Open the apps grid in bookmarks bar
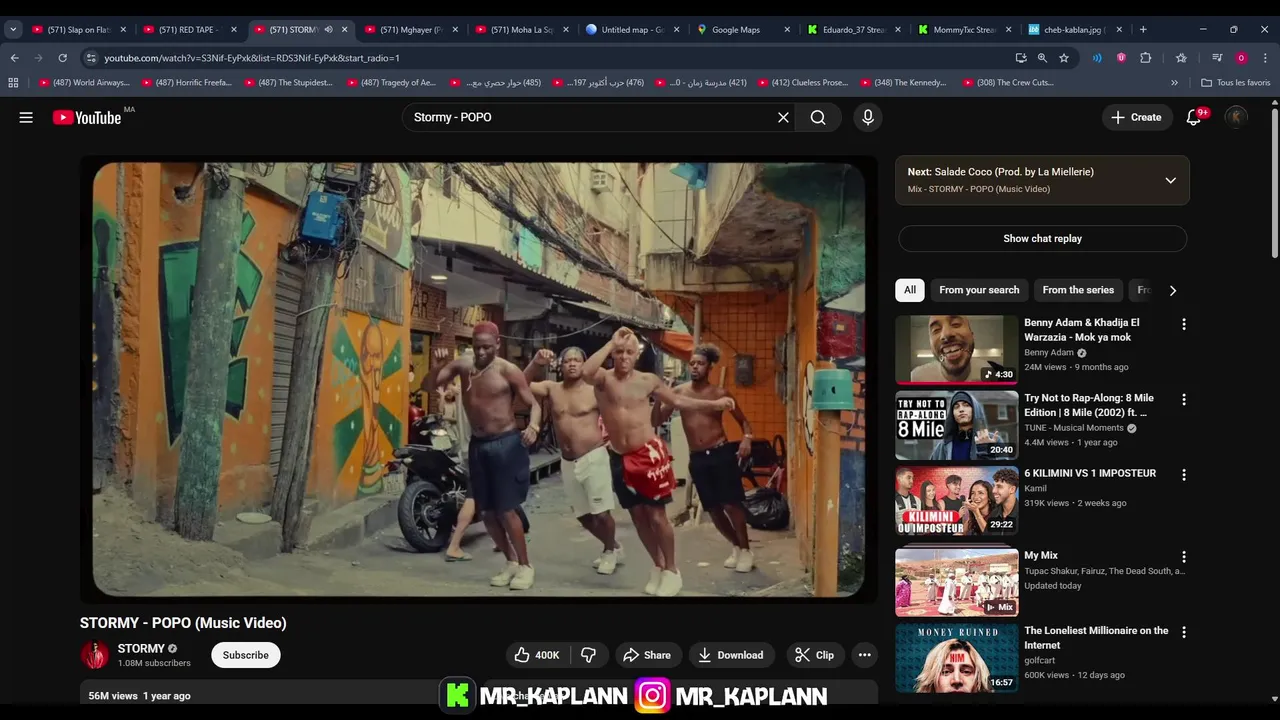Screen dimensions: 1280x720 [x=13, y=83]
